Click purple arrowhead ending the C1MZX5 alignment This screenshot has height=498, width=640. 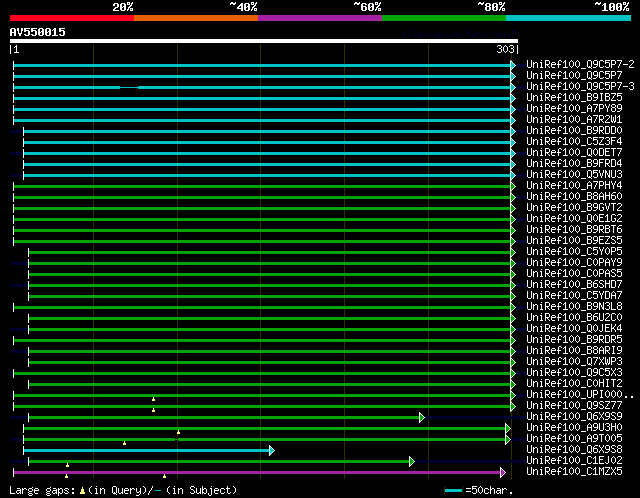(503, 473)
